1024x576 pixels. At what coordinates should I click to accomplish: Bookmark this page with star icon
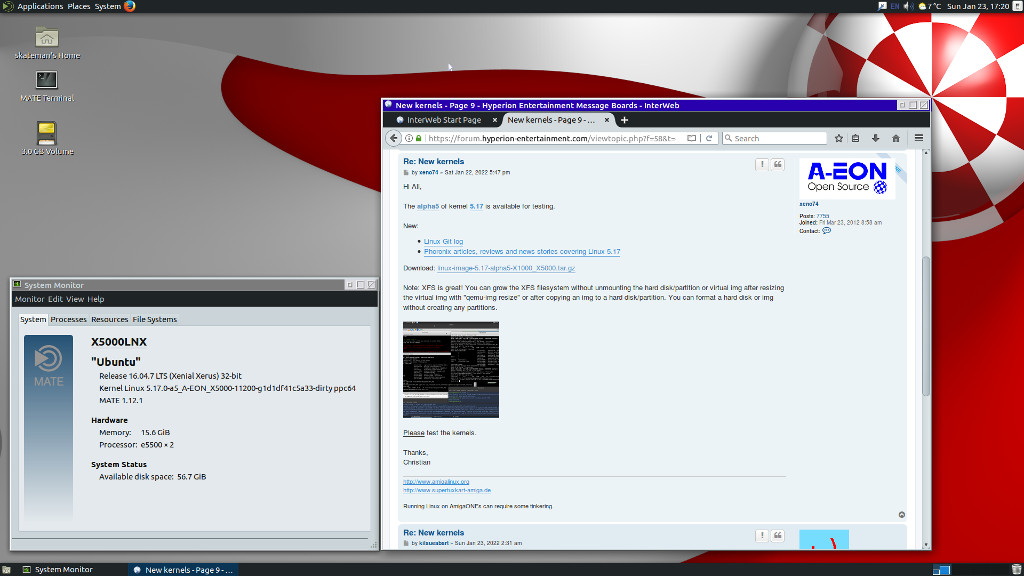click(x=839, y=138)
